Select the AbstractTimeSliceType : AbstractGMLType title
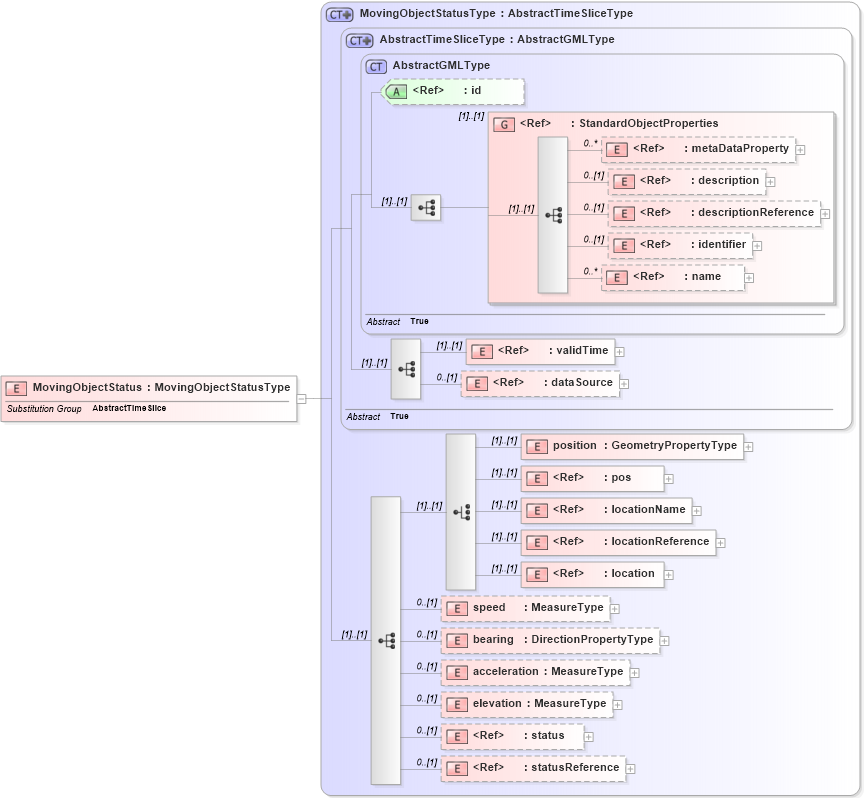 [496, 39]
